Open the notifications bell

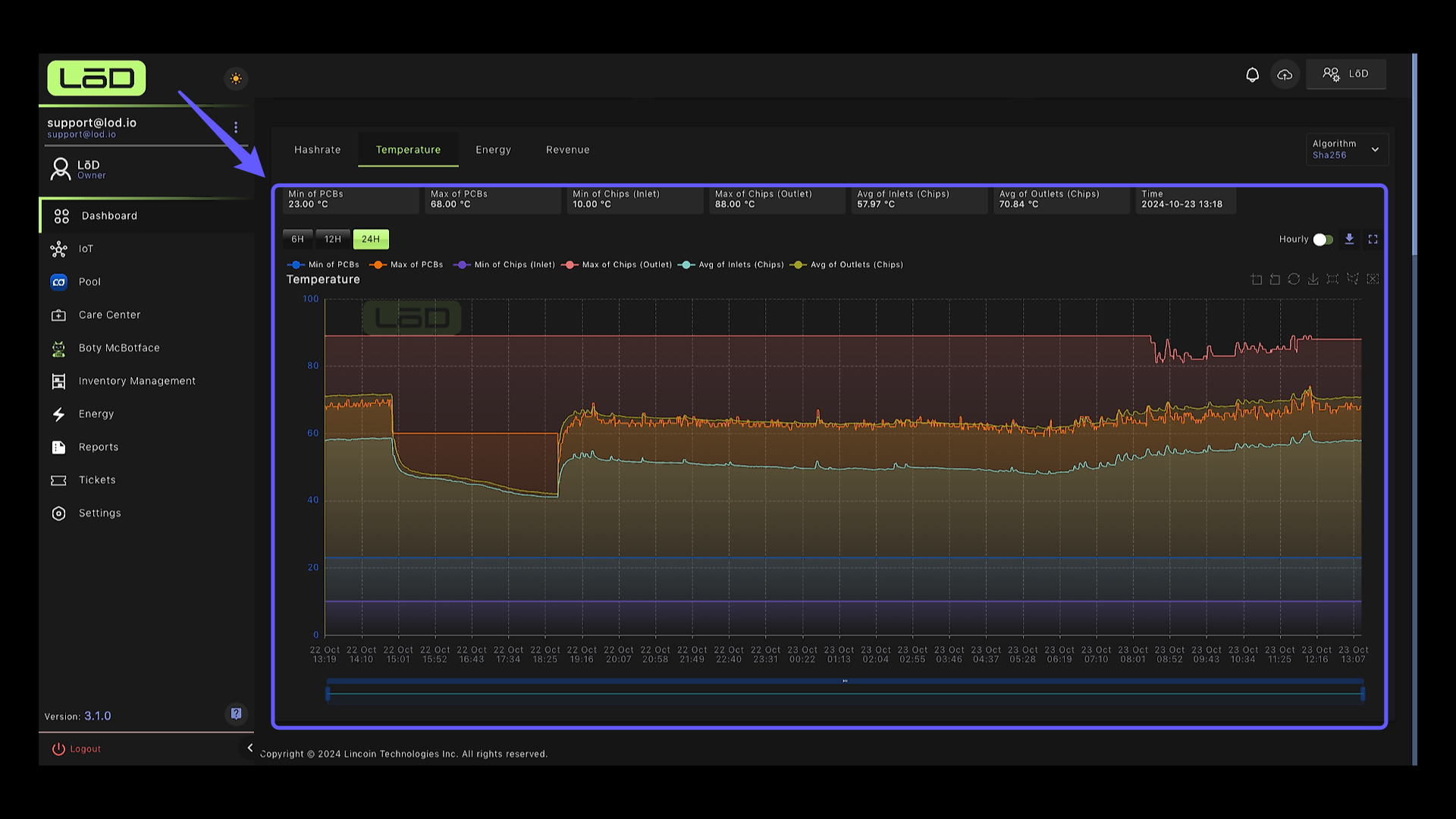tap(1252, 74)
